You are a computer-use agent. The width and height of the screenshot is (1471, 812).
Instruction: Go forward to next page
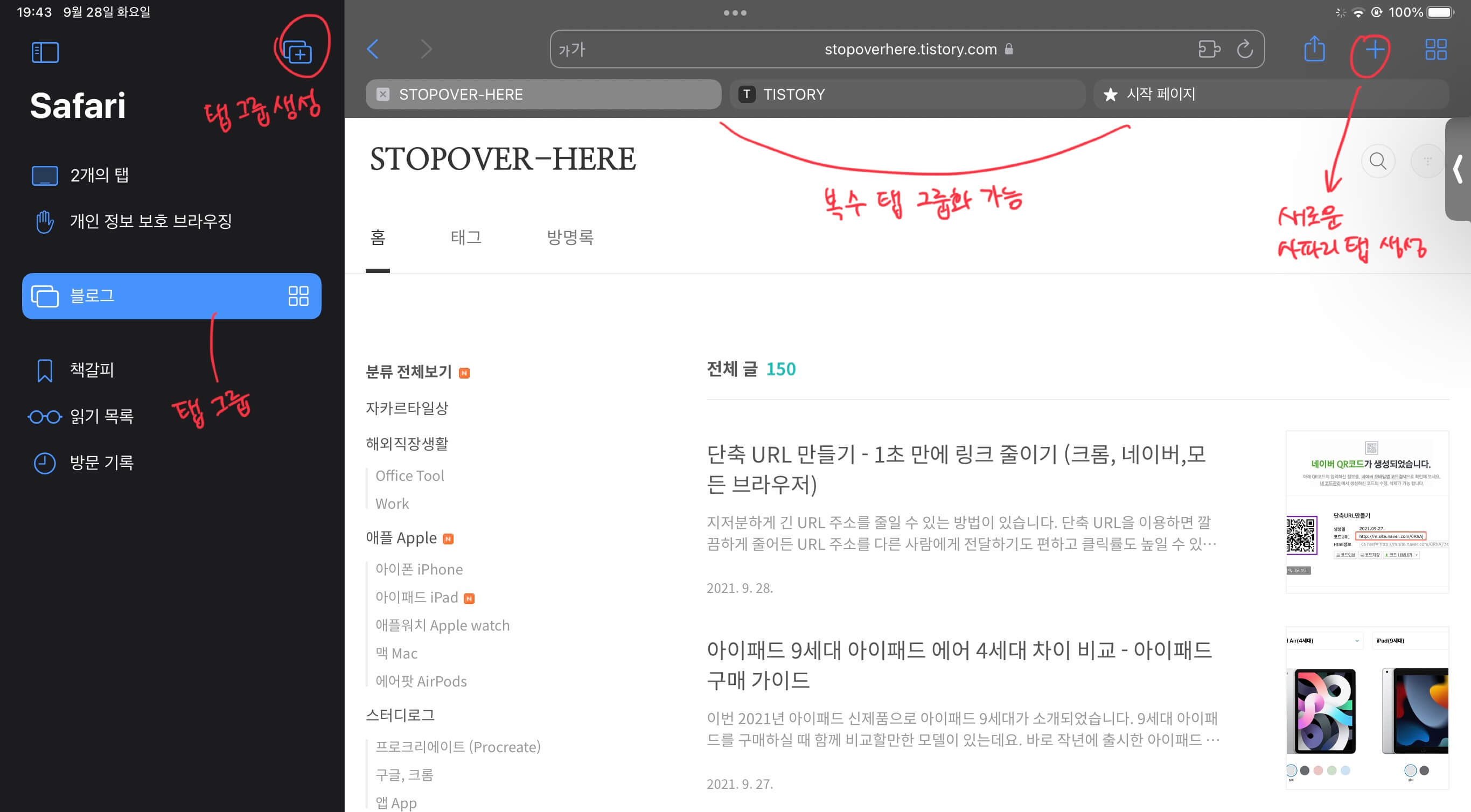pyautogui.click(x=426, y=49)
